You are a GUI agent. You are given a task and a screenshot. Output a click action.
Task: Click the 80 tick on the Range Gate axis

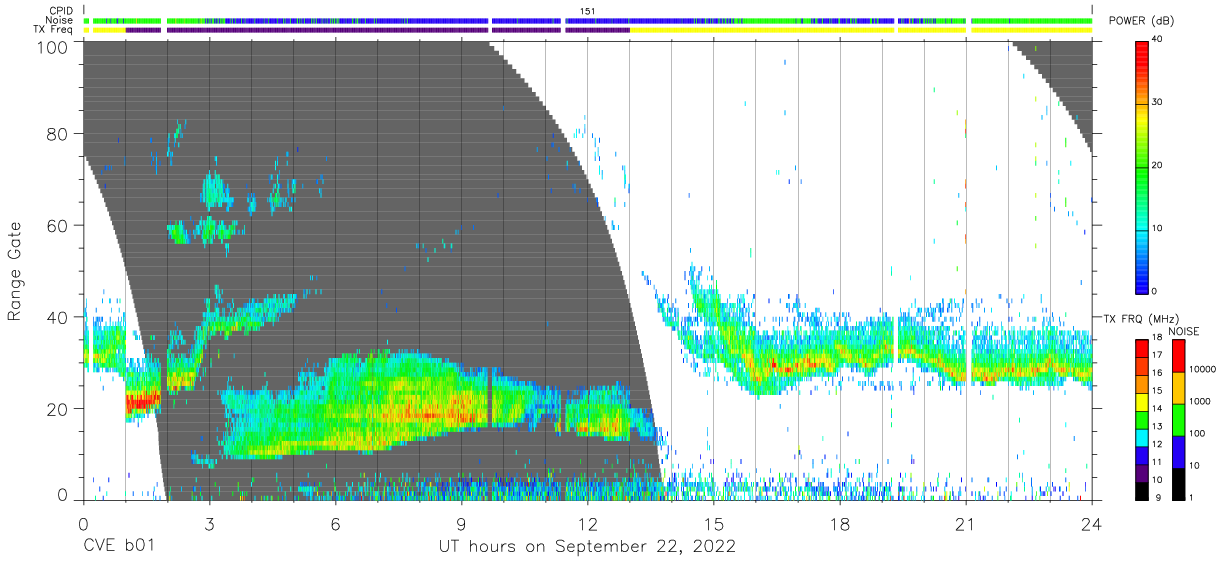point(58,134)
